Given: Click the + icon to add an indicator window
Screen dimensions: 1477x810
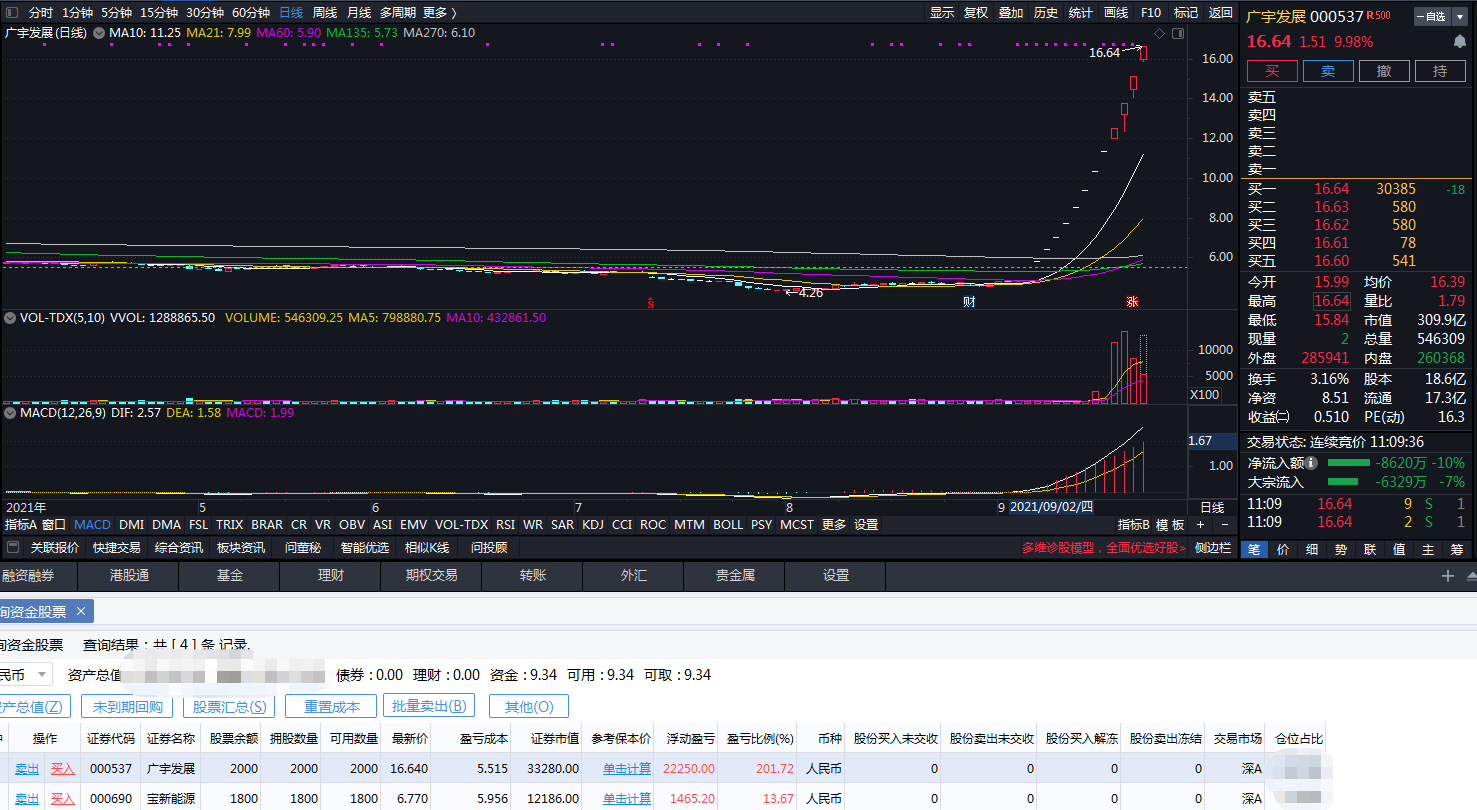Looking at the screenshot, I should tap(1199, 524).
